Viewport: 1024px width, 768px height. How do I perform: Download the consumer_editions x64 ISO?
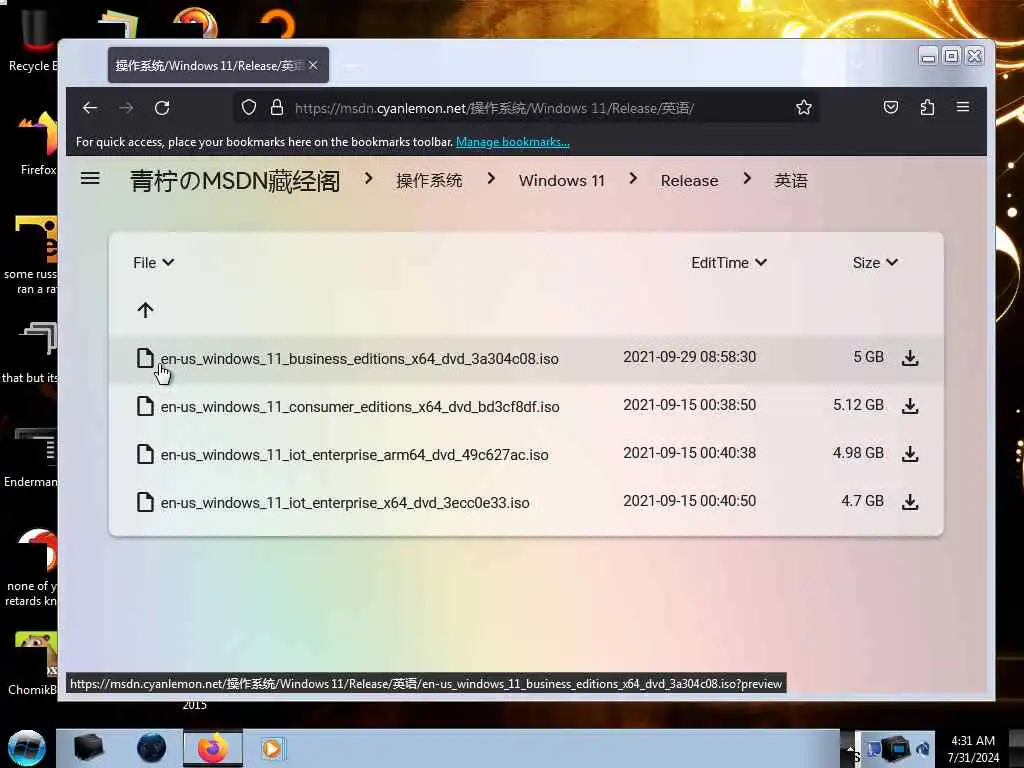point(910,406)
